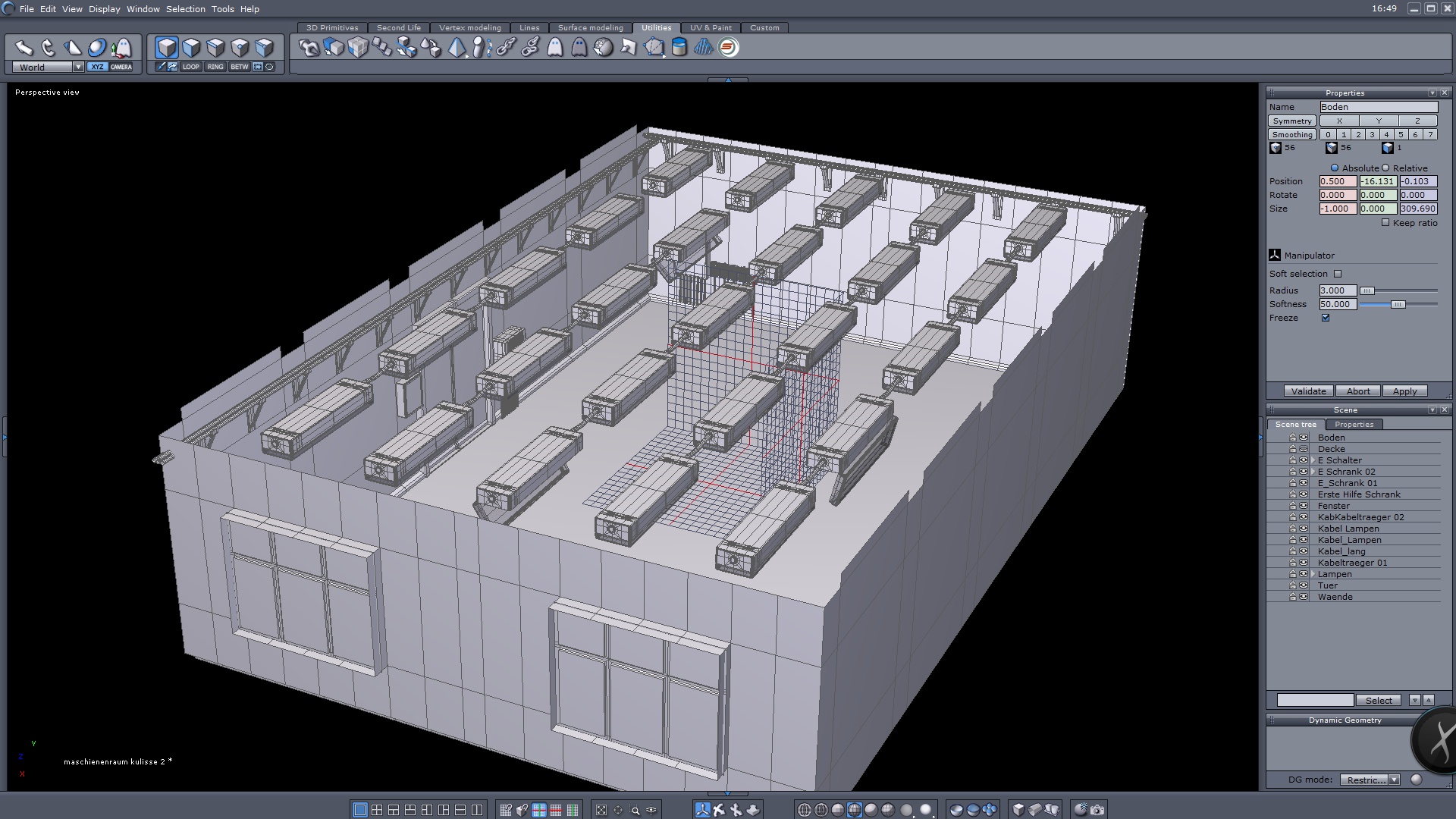The image size is (1456, 819).
Task: Enable LOOP selection mode
Action: point(190,67)
